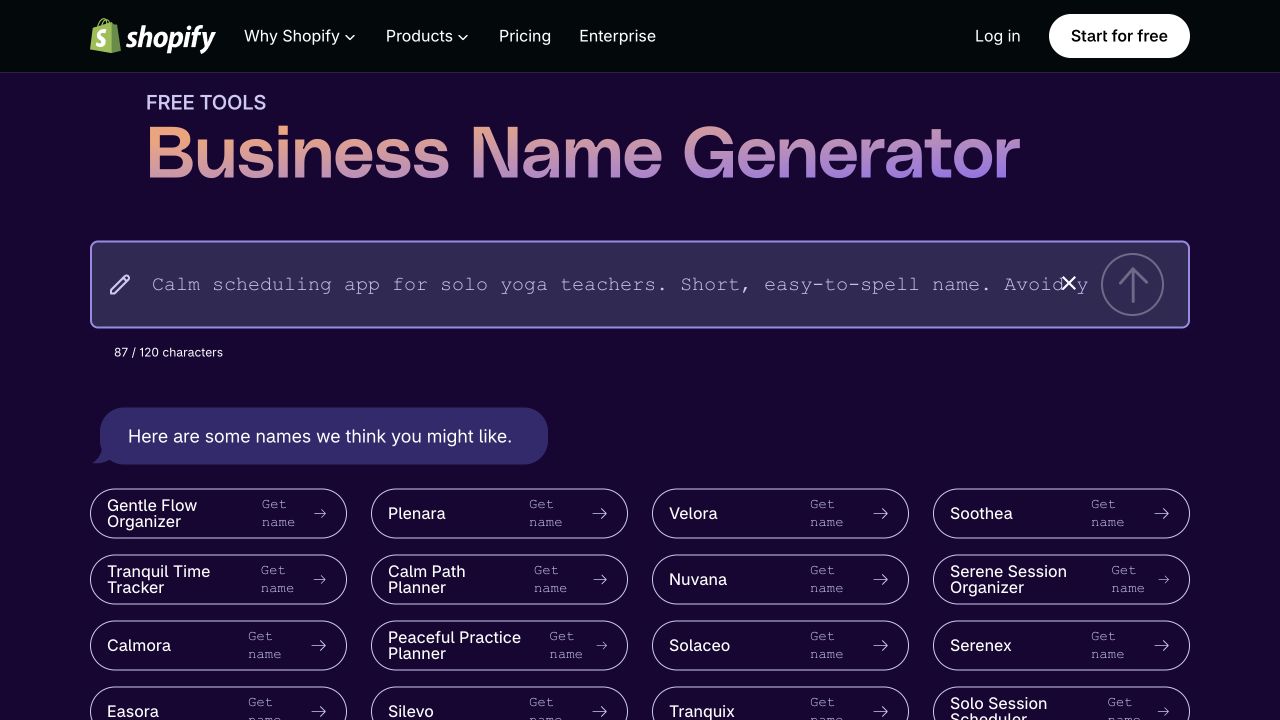Select the Tranquil Time Tracker name

coord(218,580)
